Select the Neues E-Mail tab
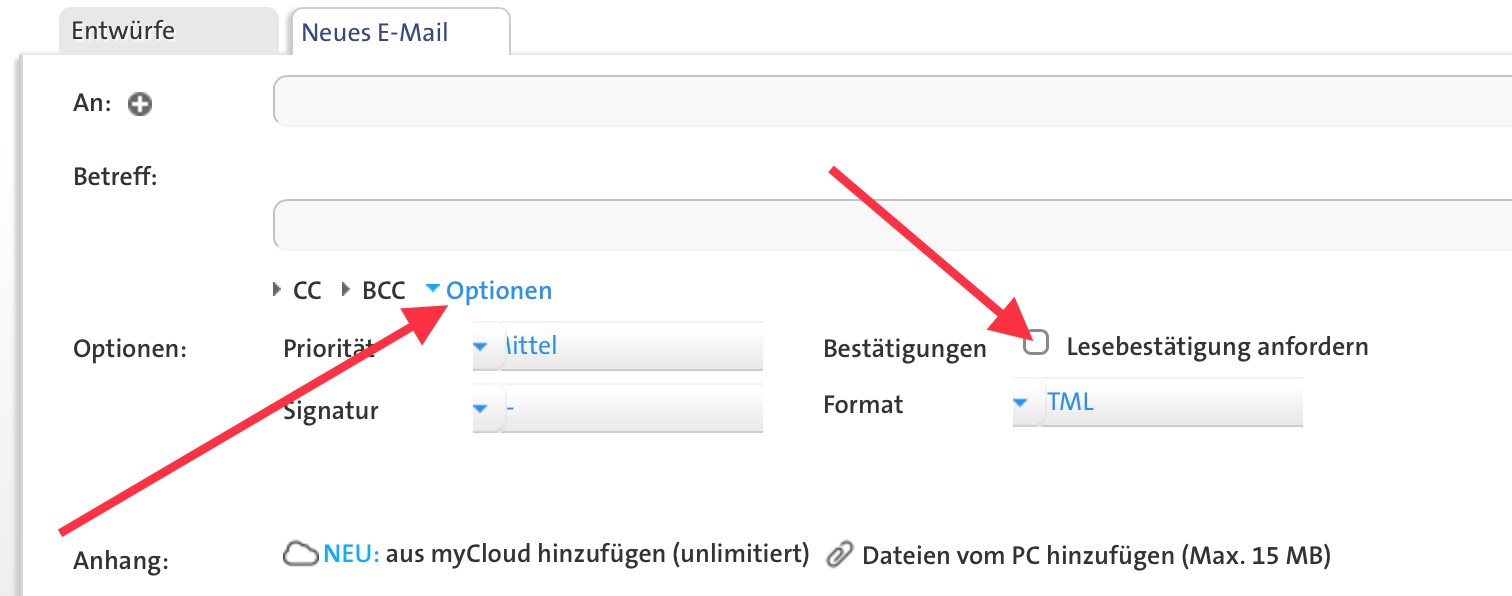This screenshot has height=596, width=1512. pos(375,32)
